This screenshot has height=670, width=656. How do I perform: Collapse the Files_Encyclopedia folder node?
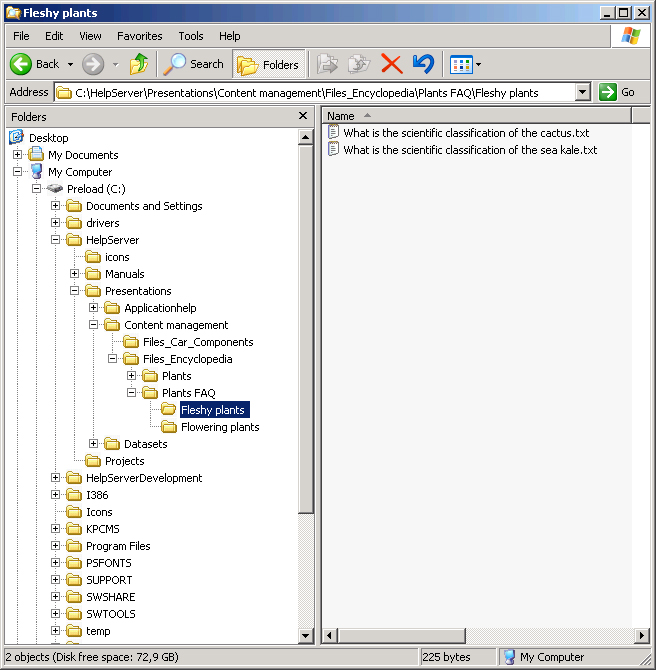(x=112, y=359)
